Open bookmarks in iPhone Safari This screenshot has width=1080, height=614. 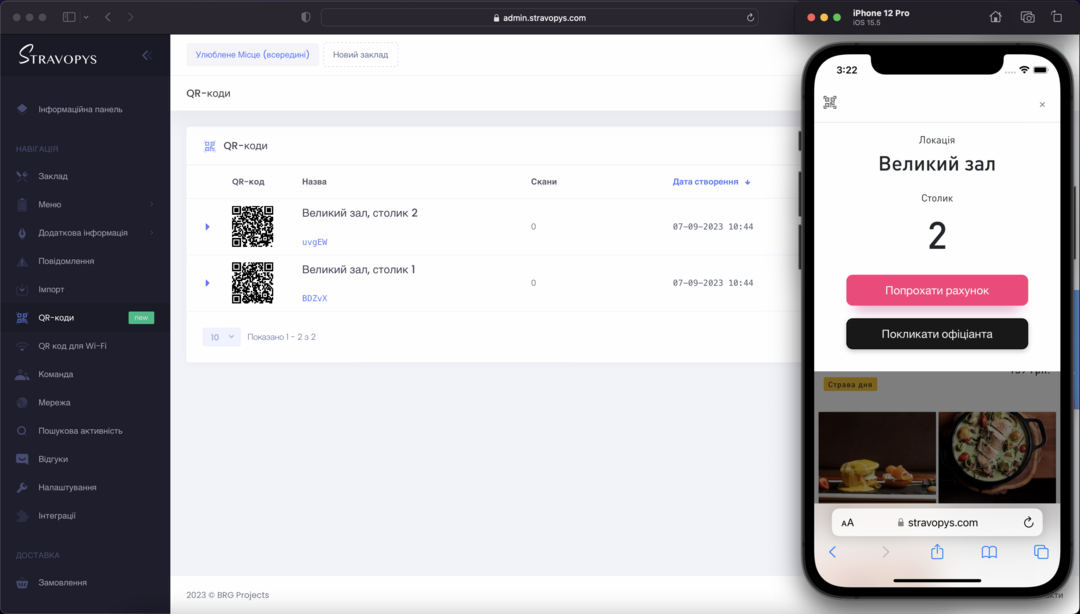(989, 552)
